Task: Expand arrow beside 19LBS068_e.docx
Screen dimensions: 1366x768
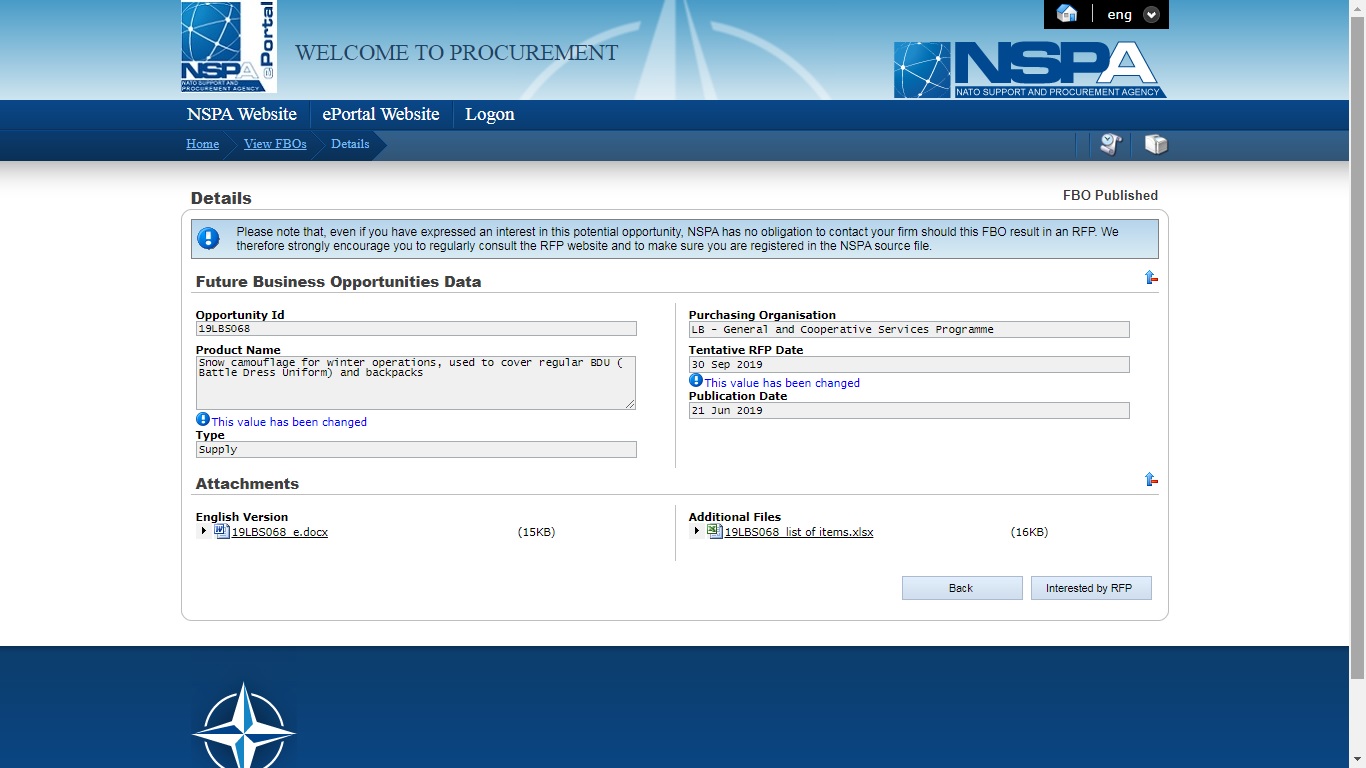Action: click(x=204, y=532)
